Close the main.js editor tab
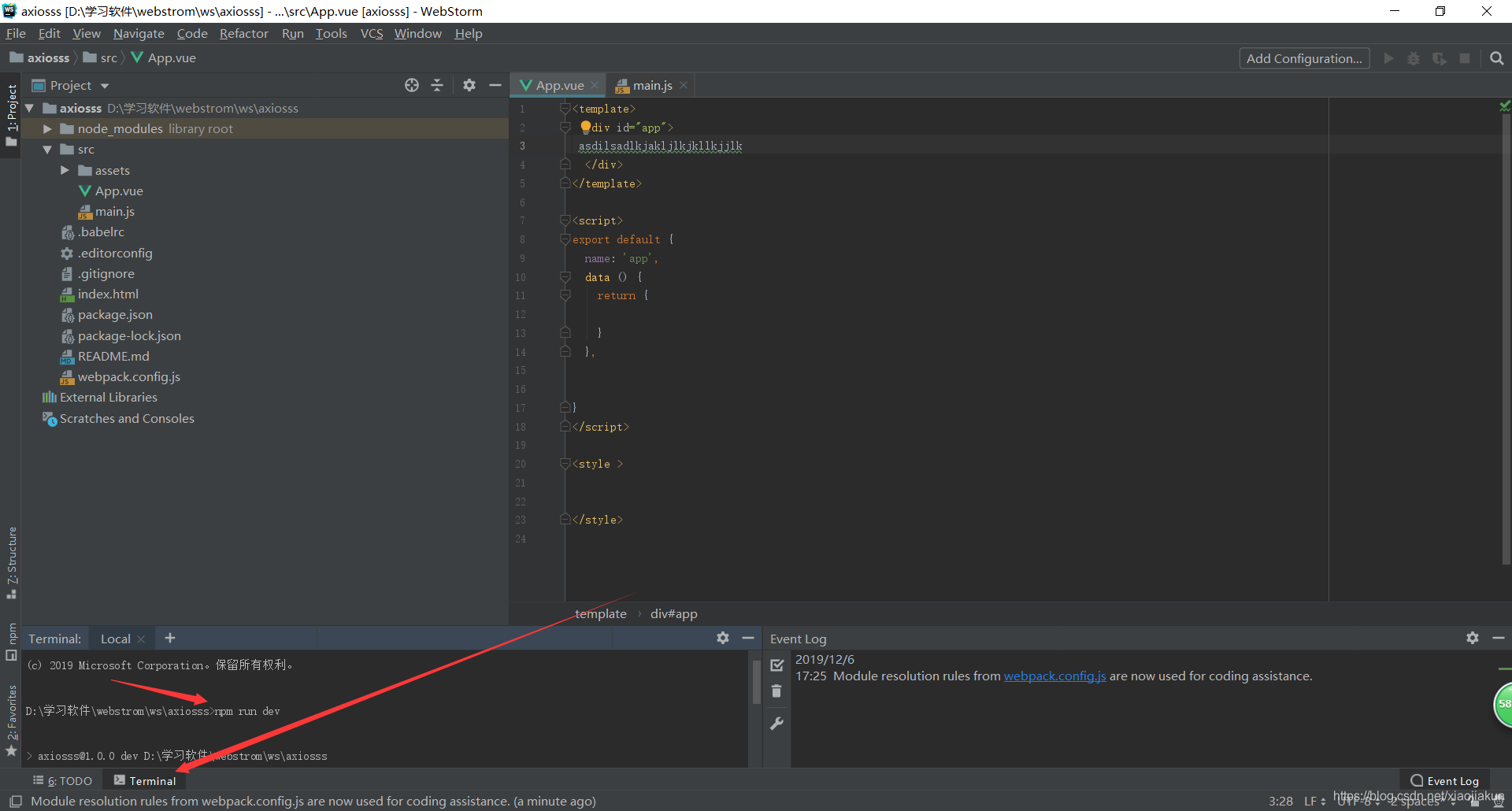 point(684,85)
